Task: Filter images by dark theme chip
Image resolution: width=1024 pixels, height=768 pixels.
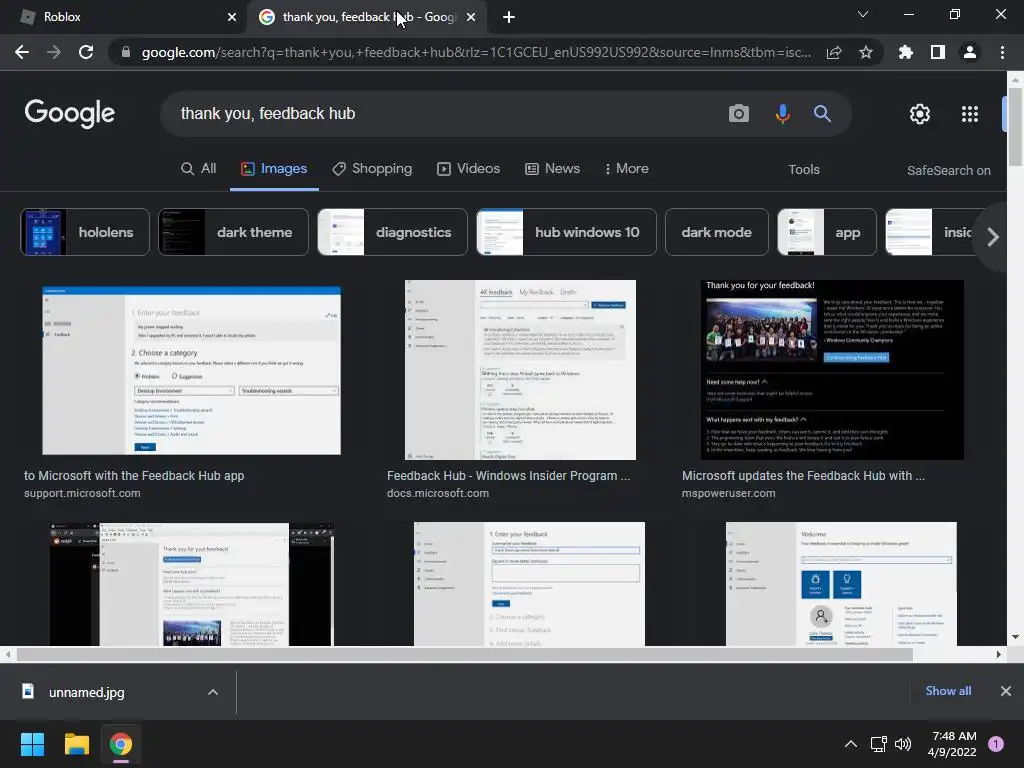Action: coord(233,232)
